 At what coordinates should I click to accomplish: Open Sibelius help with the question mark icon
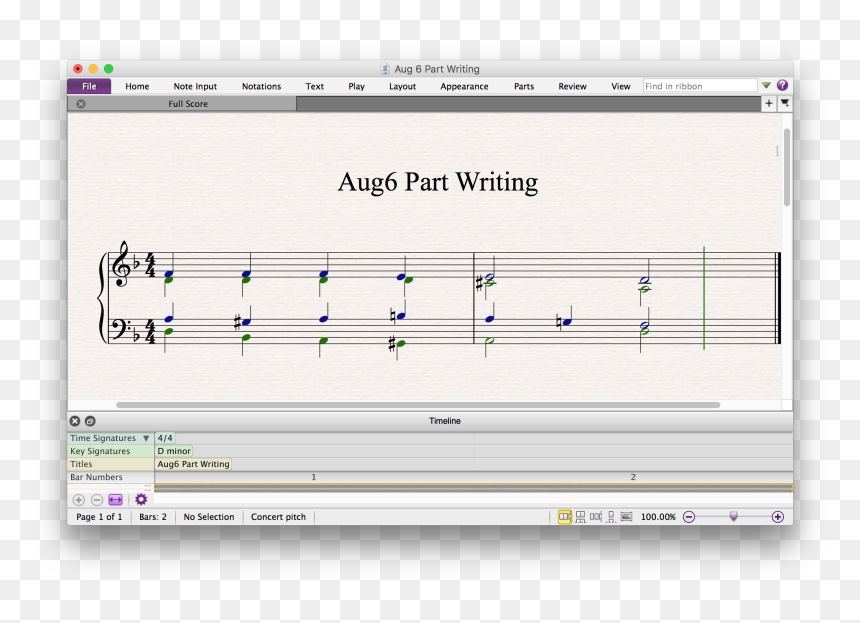[782, 85]
